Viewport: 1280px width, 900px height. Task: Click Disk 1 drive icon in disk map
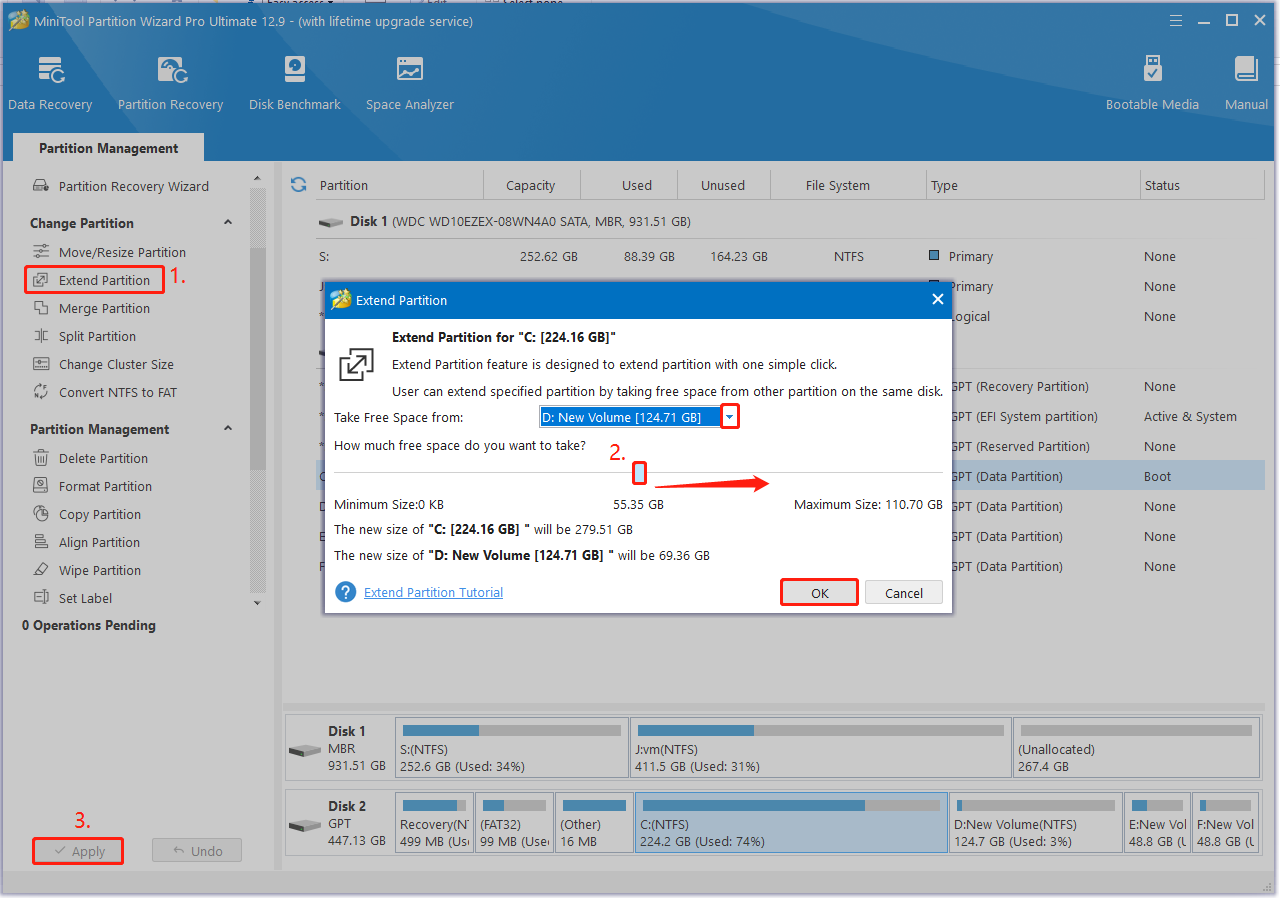coord(305,751)
